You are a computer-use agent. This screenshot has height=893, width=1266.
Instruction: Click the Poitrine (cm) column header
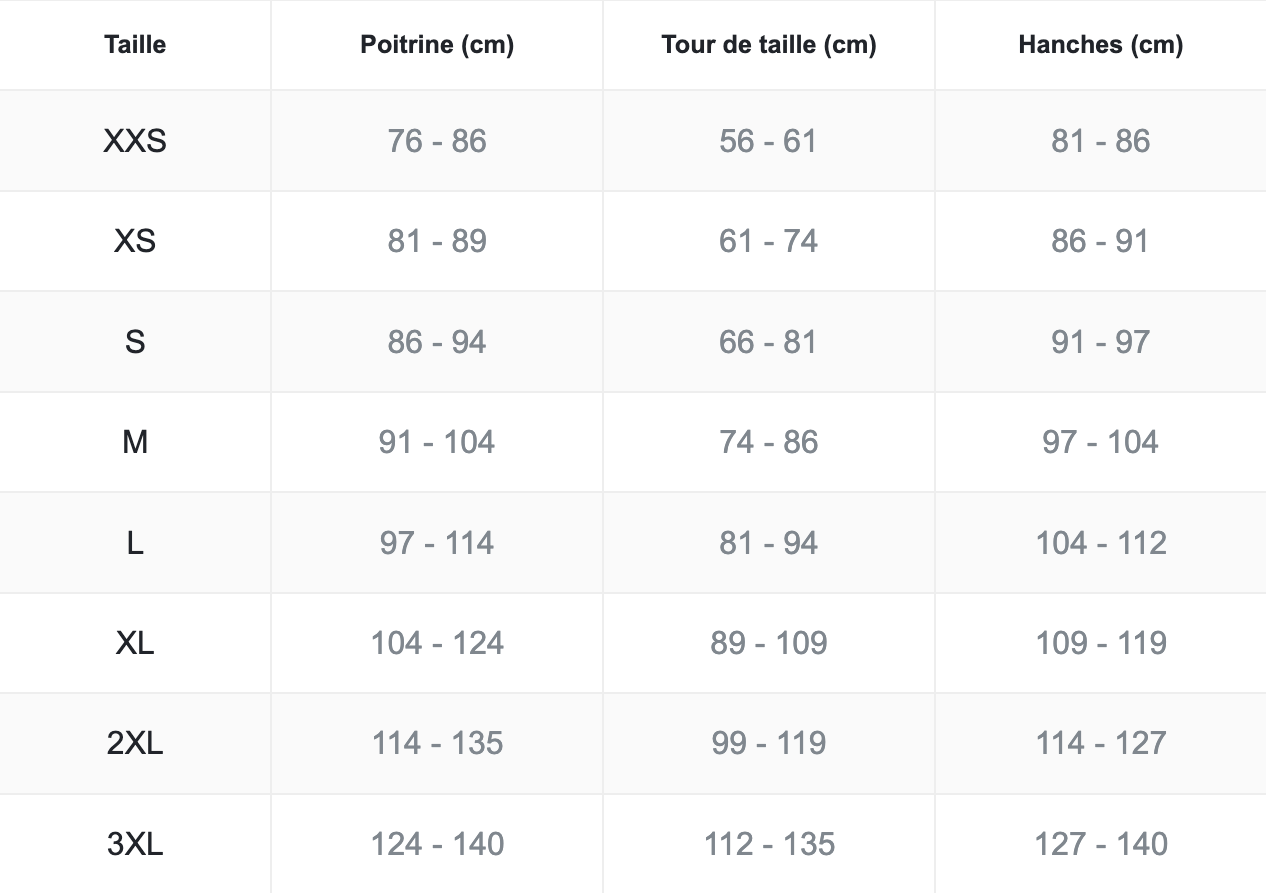(x=437, y=45)
